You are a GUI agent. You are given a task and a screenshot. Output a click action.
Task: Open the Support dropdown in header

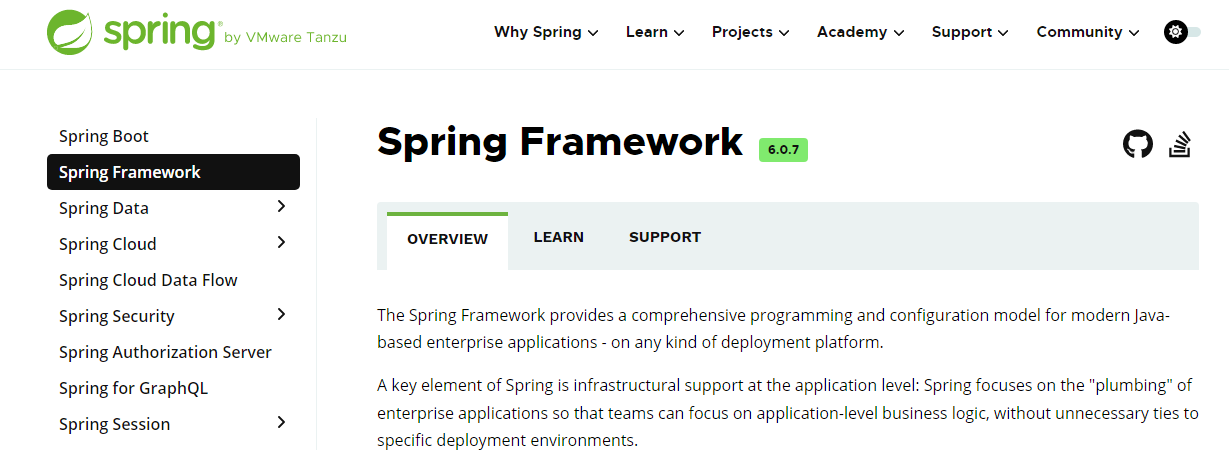tap(970, 32)
